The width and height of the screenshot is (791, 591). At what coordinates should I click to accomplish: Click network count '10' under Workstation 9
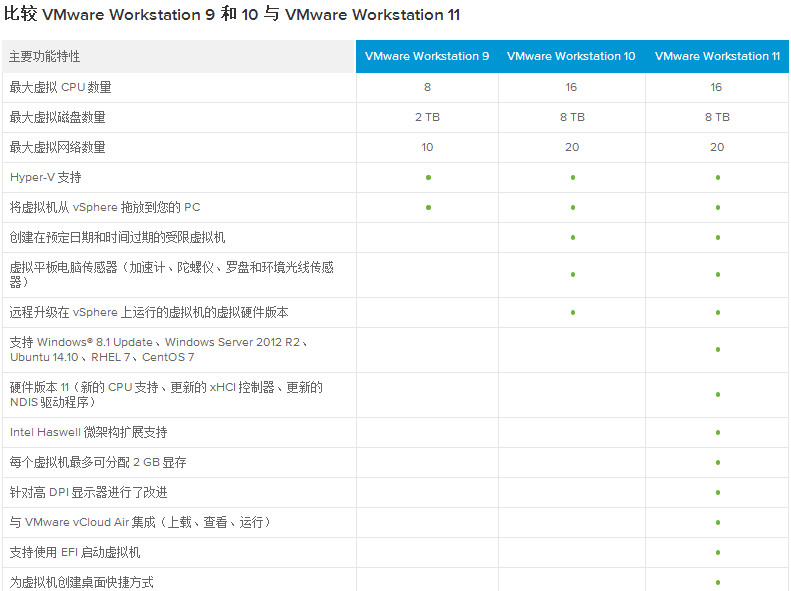click(427, 147)
